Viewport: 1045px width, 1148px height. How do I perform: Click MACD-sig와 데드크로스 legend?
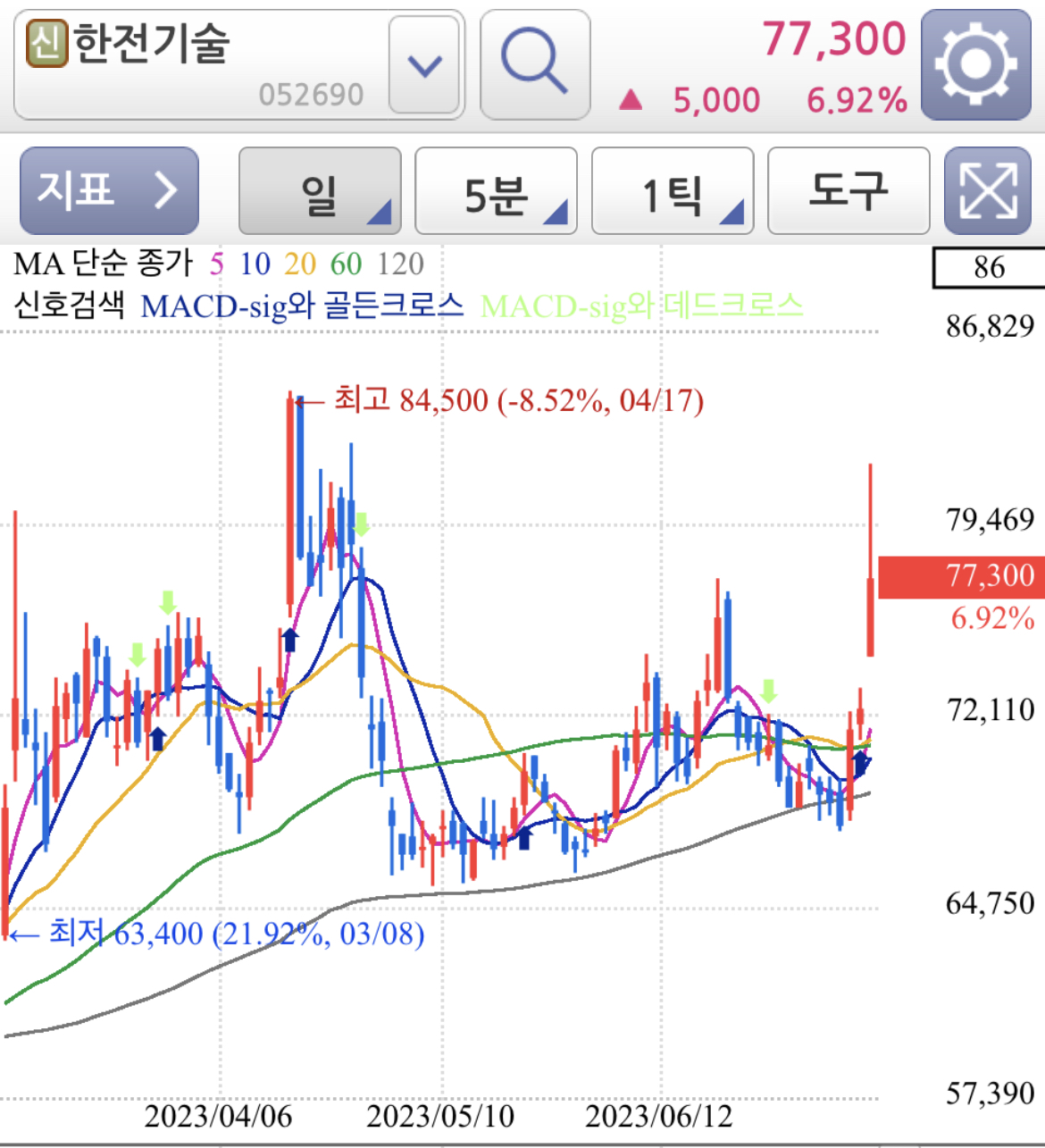click(641, 306)
